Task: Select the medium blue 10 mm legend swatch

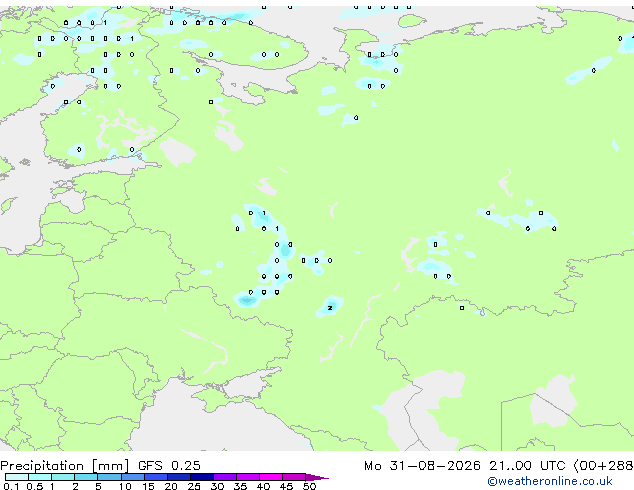Action: tap(132, 477)
